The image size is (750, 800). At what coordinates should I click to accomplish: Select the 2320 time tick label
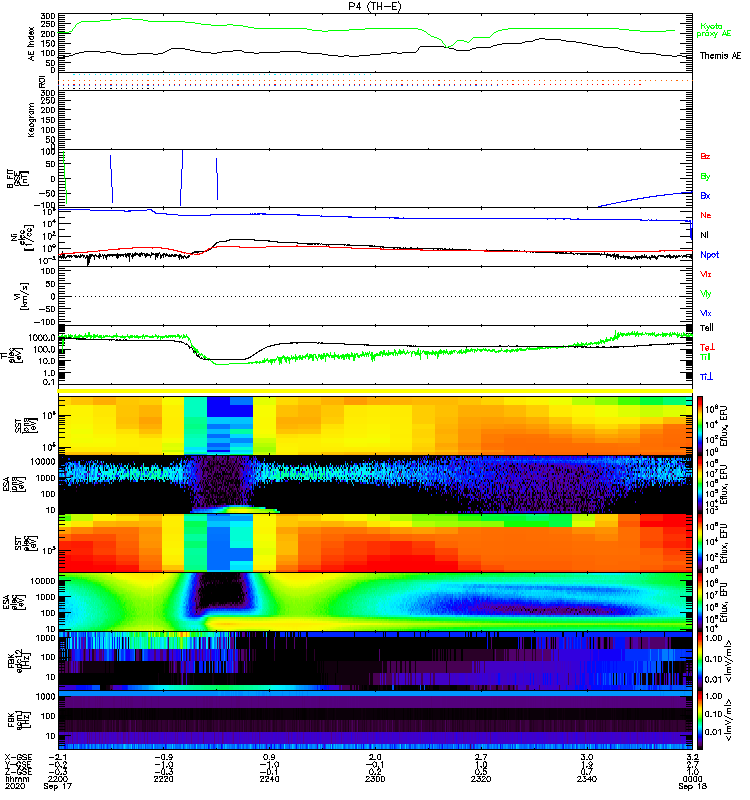point(481,779)
